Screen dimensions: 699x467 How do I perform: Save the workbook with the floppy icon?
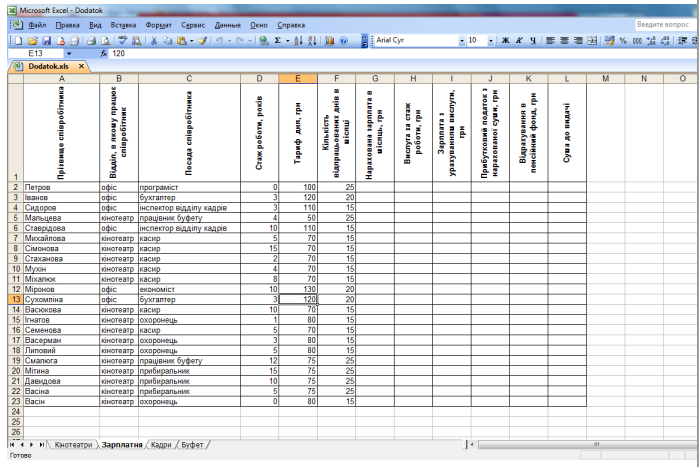click(x=46, y=41)
